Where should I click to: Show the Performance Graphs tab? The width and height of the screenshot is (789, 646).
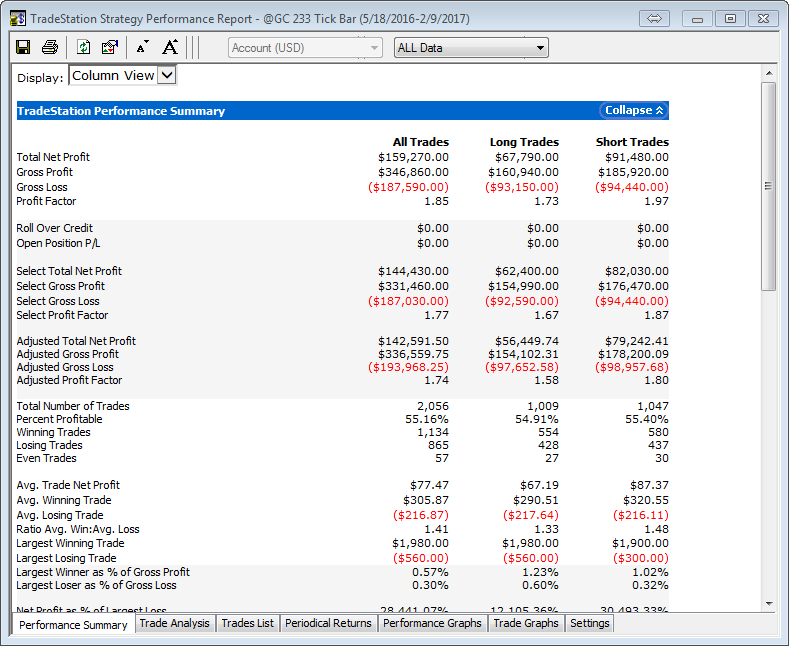[x=432, y=623]
